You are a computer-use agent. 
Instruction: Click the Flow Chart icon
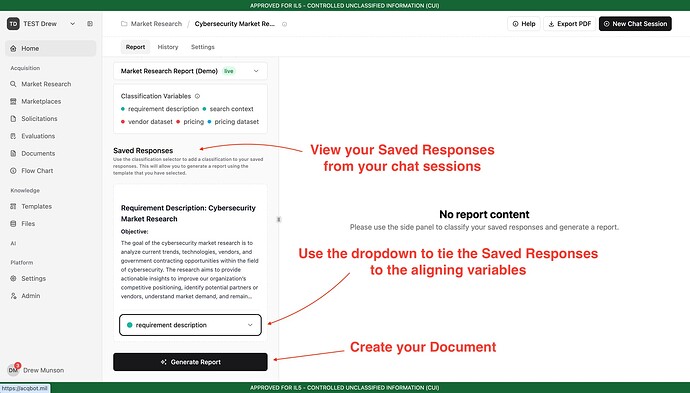[13, 171]
